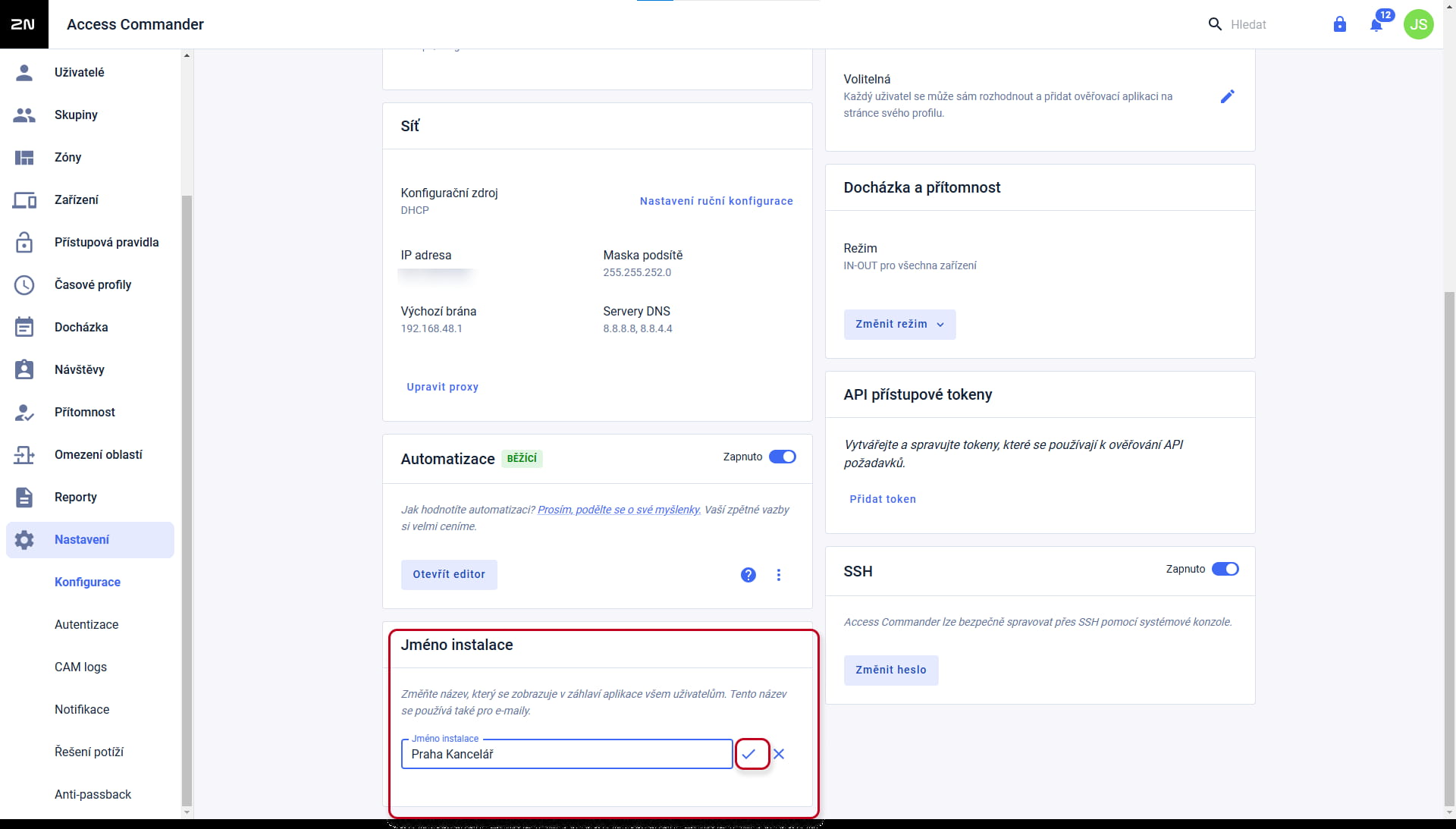Click the BĚŽÍCÍ status badge
The height and width of the screenshot is (829, 1456).
(x=522, y=458)
